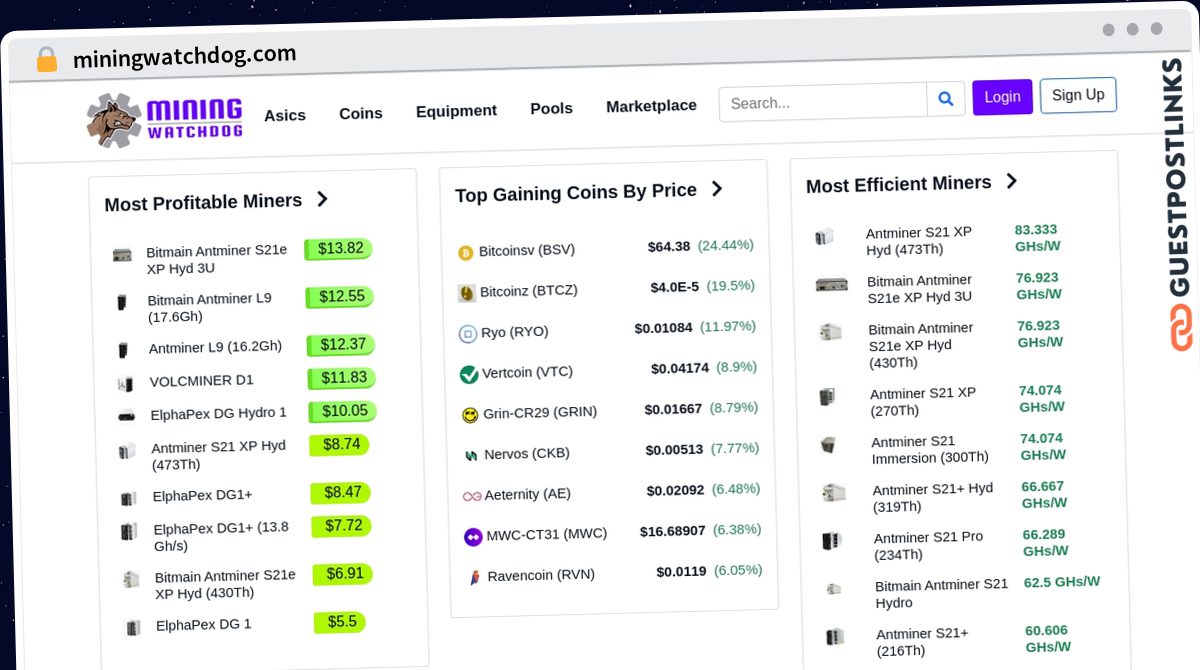
Task: Click the search magnifier button
Action: pyautogui.click(x=945, y=99)
